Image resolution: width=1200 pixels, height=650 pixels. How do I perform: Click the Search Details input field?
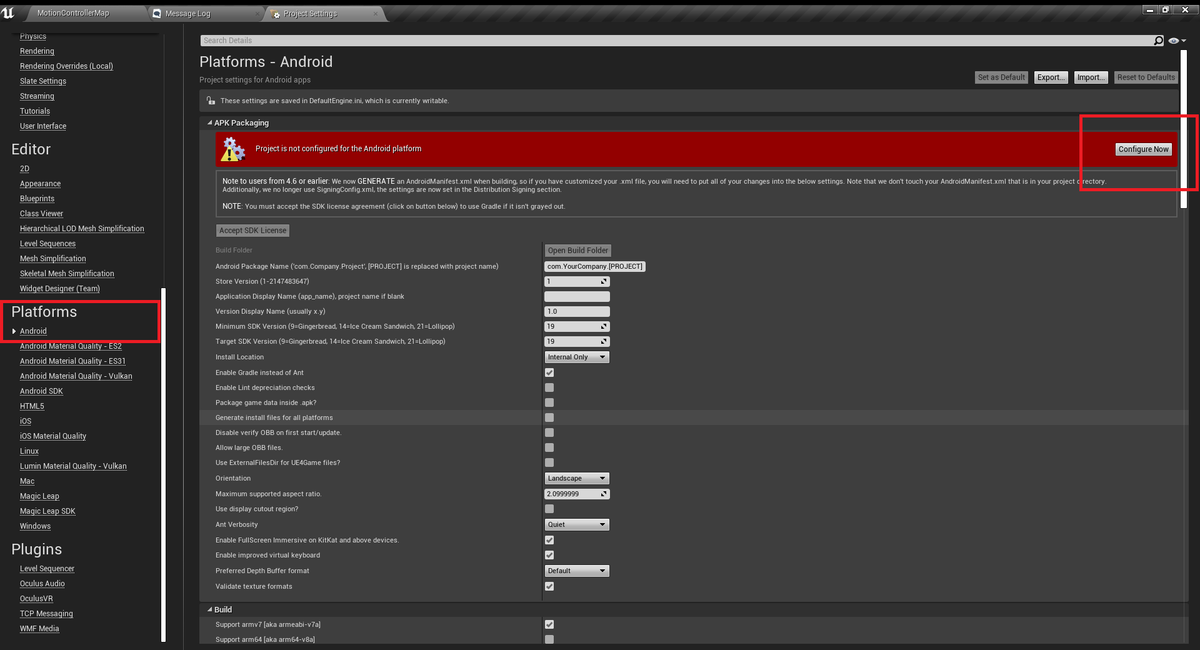[675, 41]
